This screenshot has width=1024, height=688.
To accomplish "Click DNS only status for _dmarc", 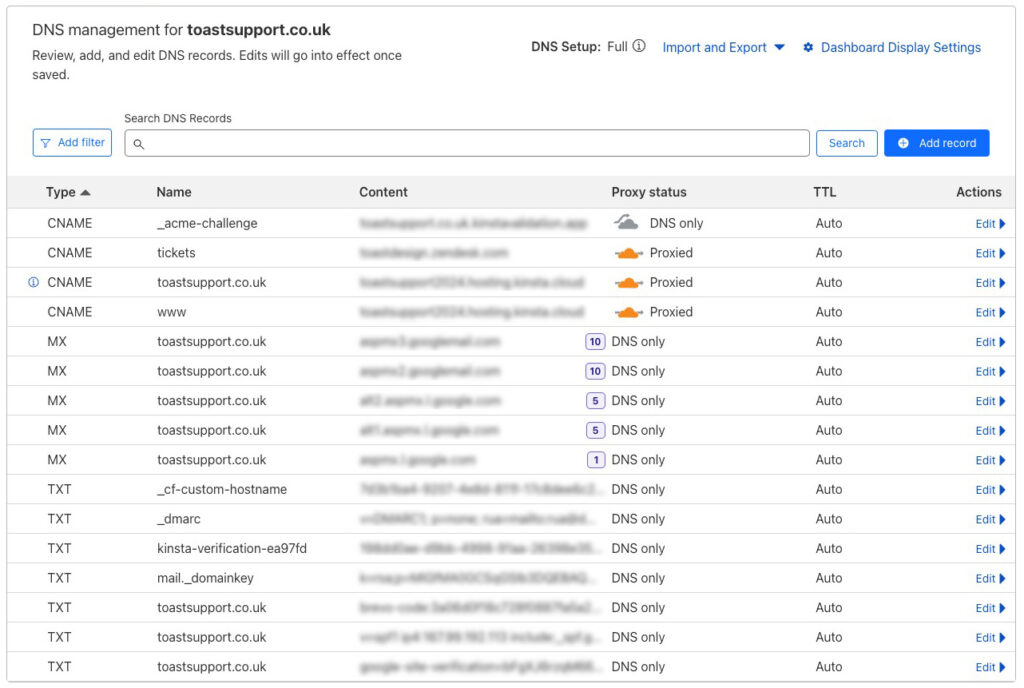I will pos(637,519).
